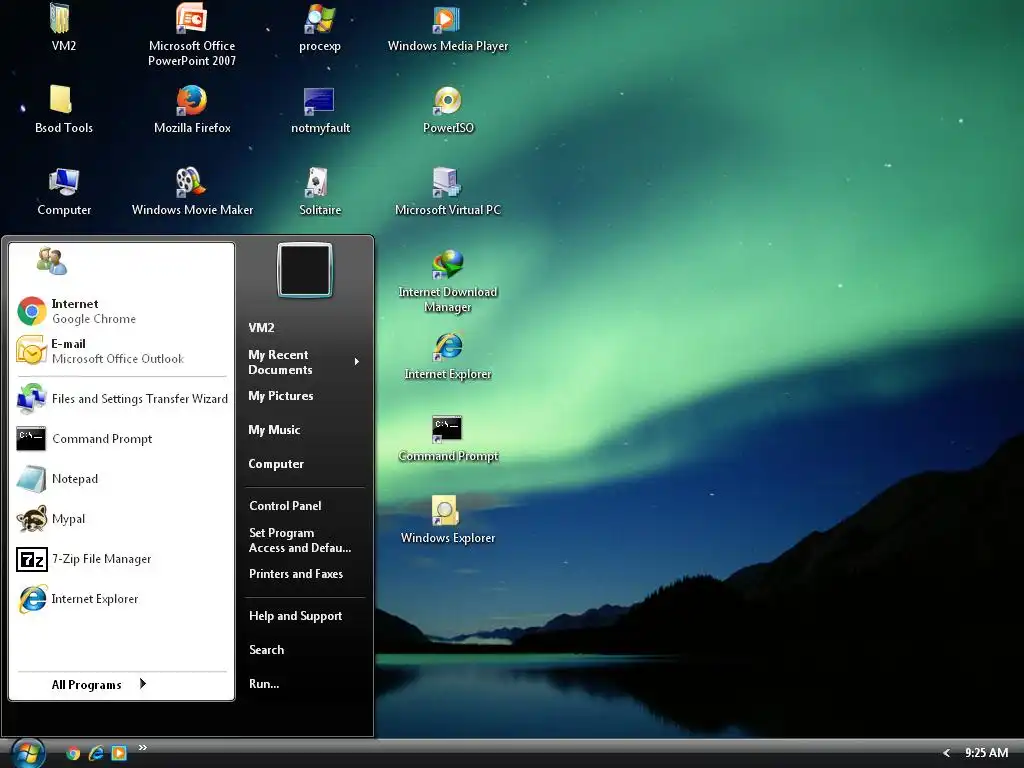Click the 9:25 AM taskbar clock

[986, 753]
